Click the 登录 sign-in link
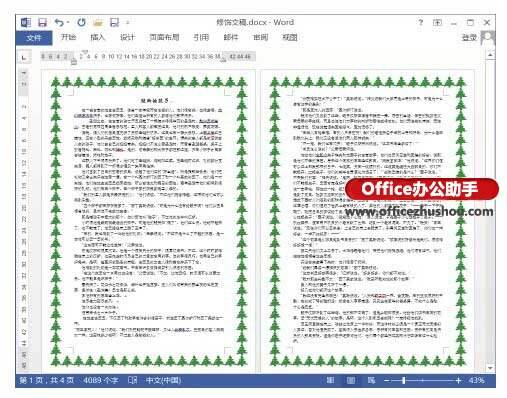Image resolution: width=507 pixels, height=398 pixels. coord(469,38)
